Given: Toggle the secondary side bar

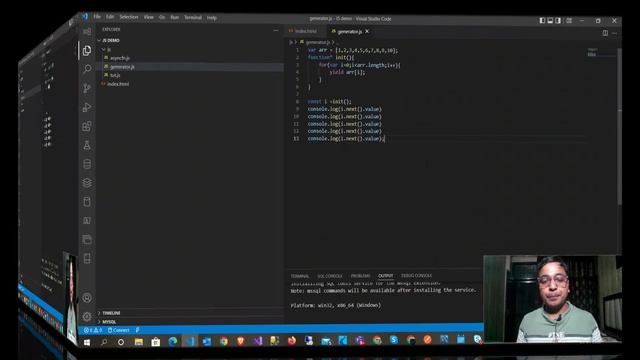Looking at the screenshot, I should 558,20.
